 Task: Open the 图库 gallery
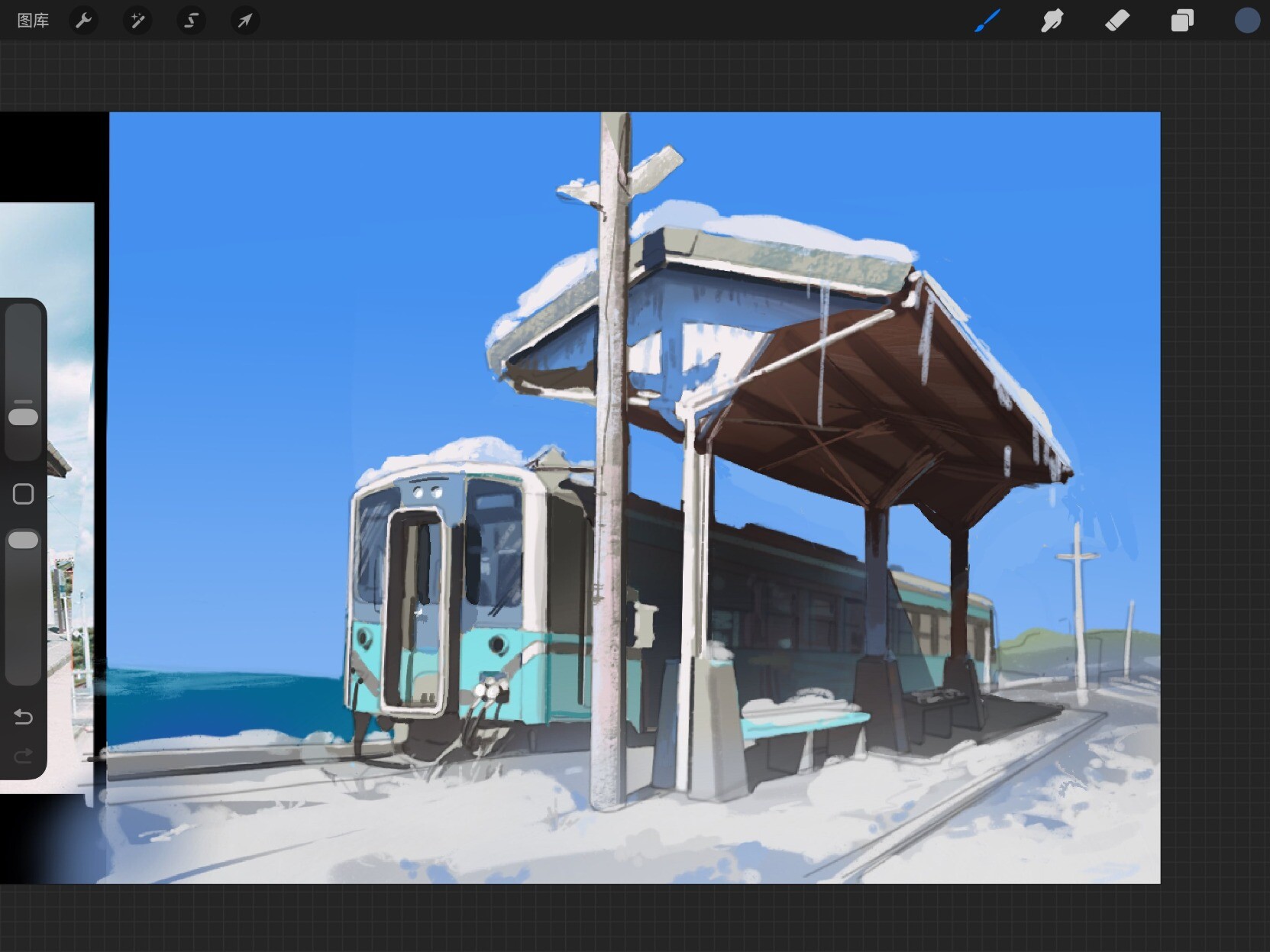click(x=33, y=21)
